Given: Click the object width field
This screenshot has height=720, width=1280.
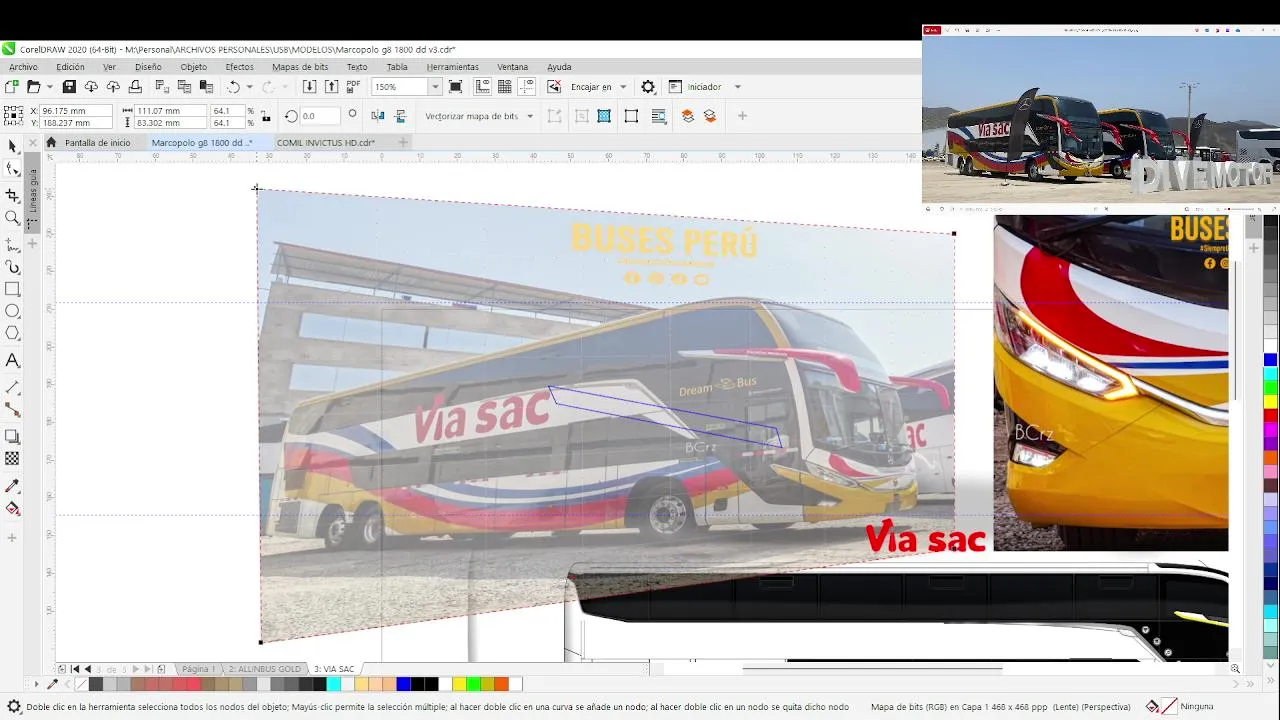Looking at the screenshot, I should click(x=170, y=110).
